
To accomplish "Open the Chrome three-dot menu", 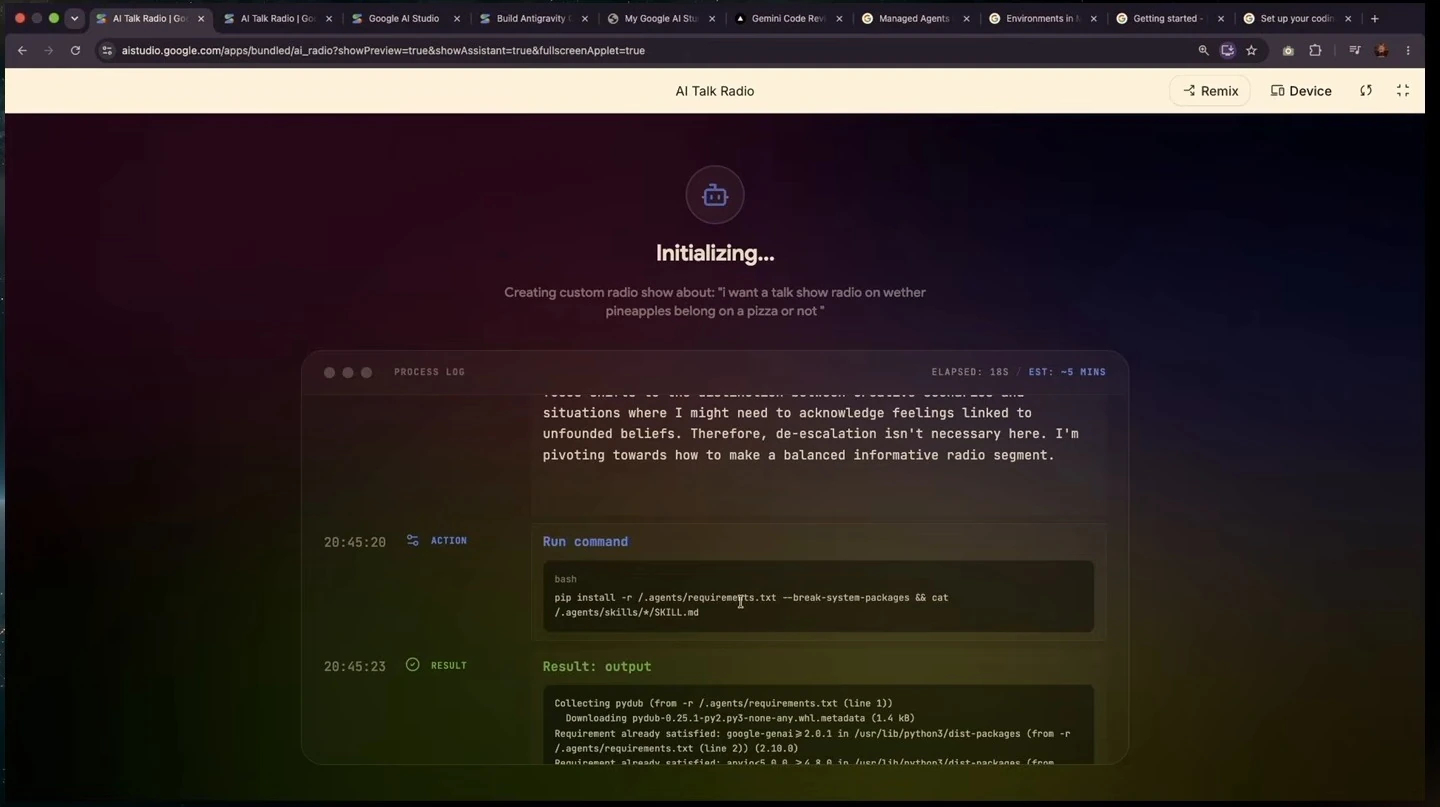I will [x=1408, y=50].
